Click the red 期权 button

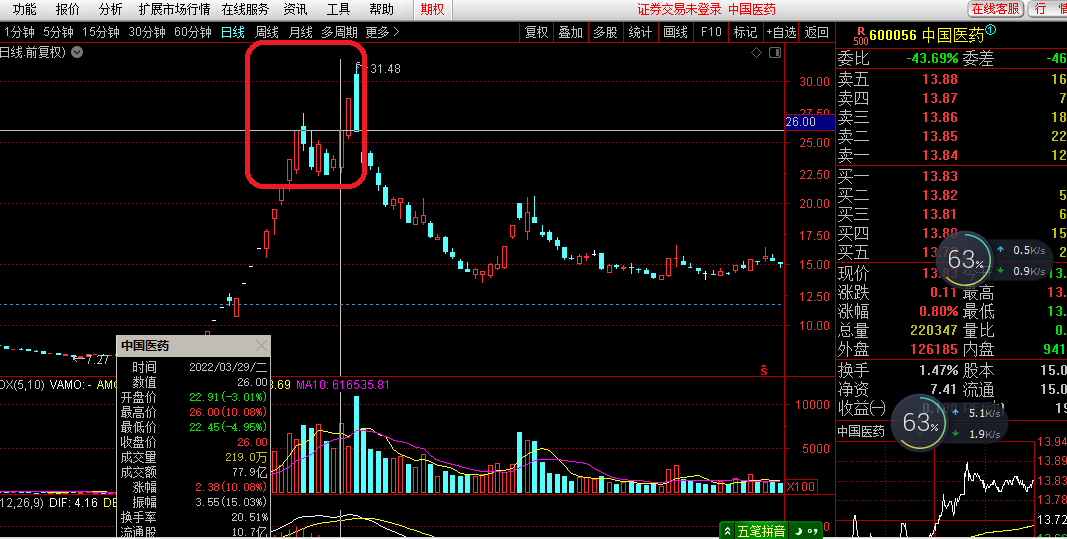(432, 10)
